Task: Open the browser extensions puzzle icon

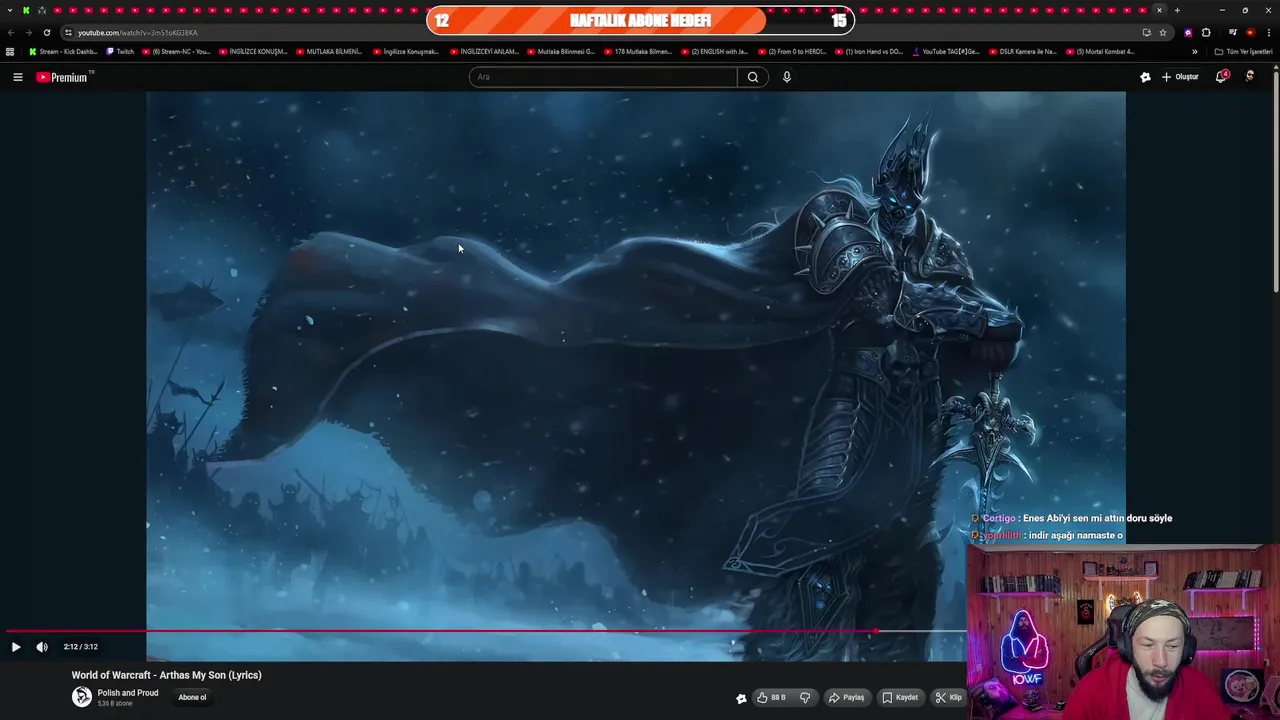Action: [x=1206, y=32]
